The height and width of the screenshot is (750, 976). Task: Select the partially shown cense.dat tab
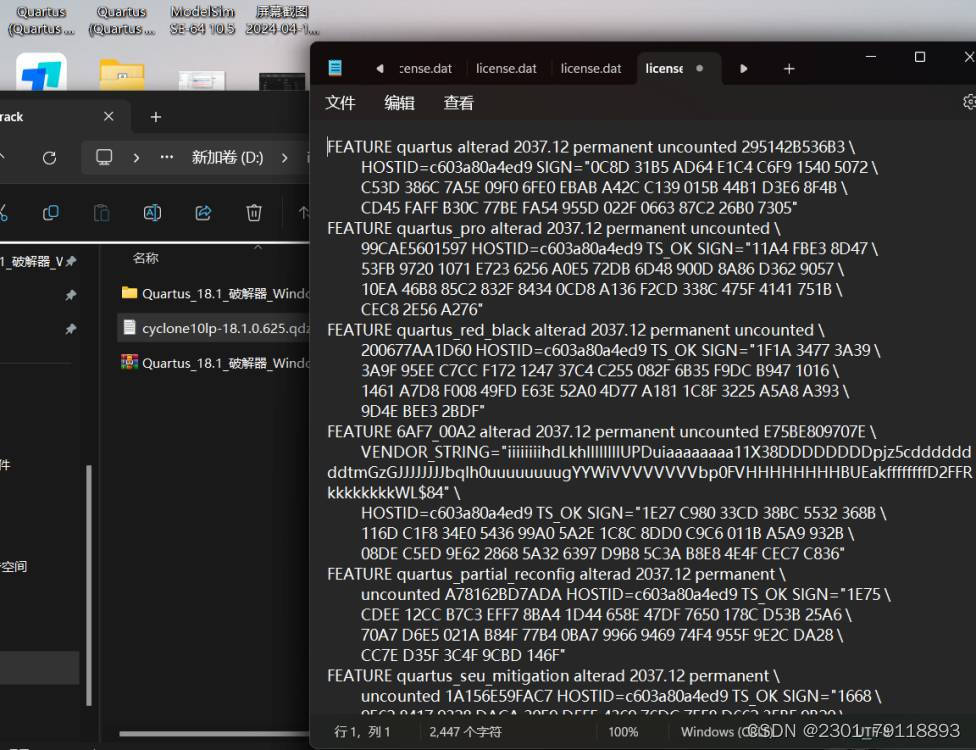[426, 68]
